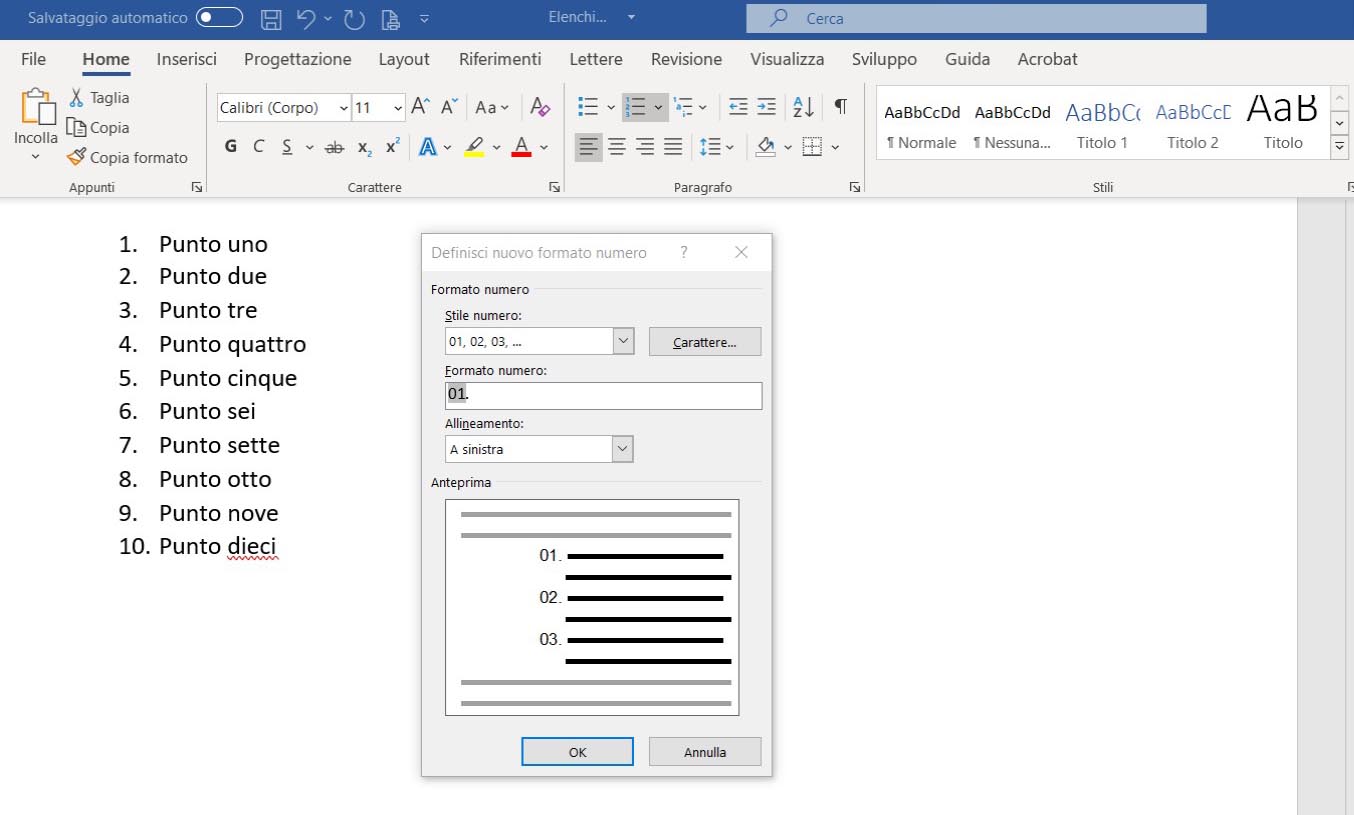1354x815 pixels.
Task: Click the increase indent icon
Action: [x=766, y=107]
